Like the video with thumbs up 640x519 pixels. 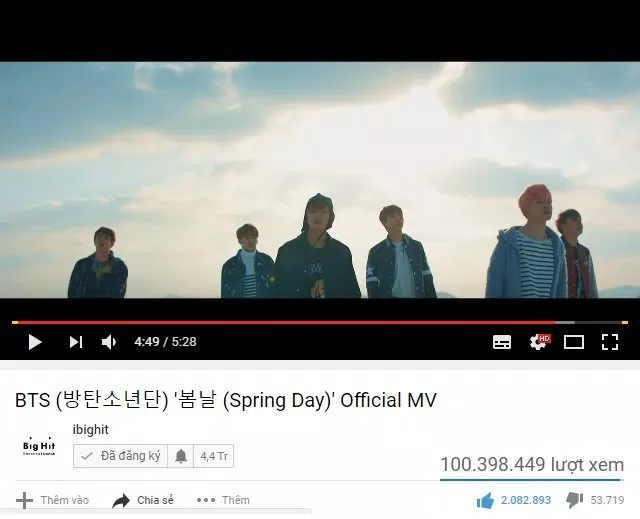point(485,500)
